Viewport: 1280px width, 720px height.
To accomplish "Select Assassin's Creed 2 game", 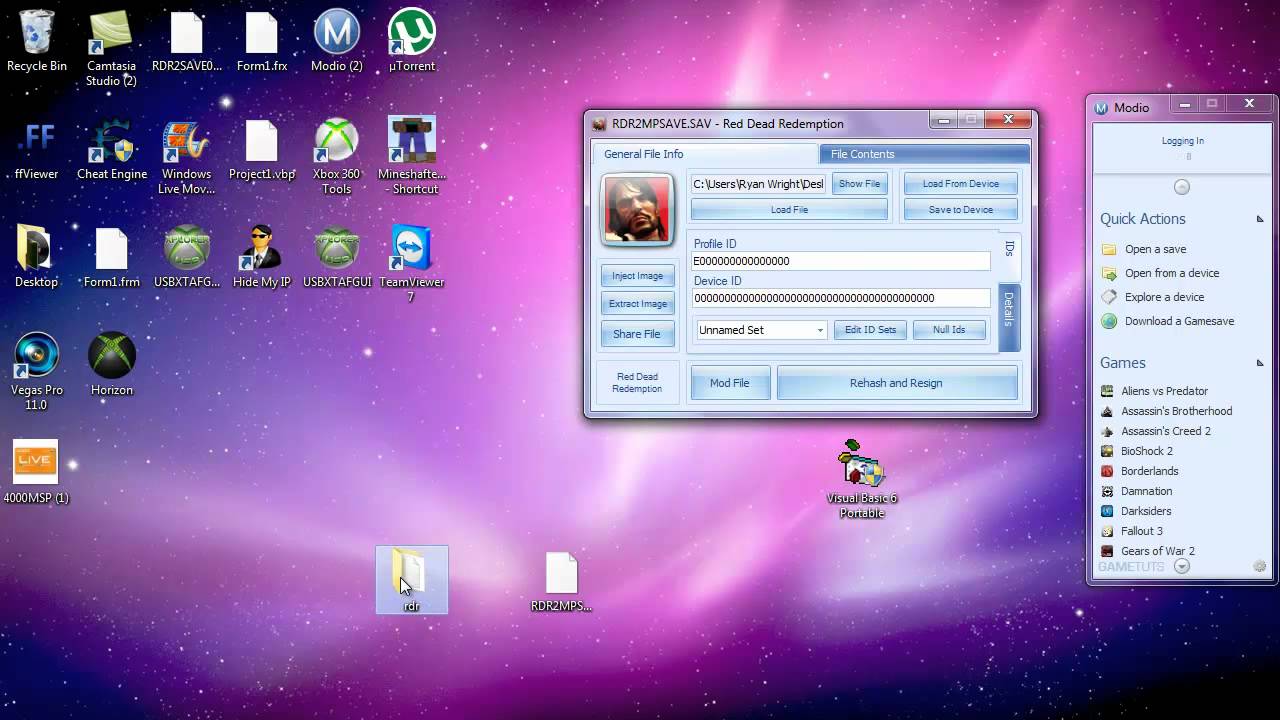I will [1155, 431].
